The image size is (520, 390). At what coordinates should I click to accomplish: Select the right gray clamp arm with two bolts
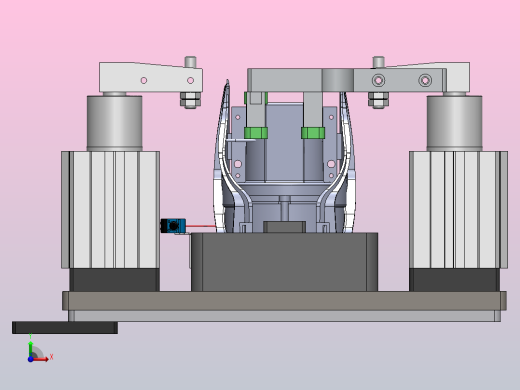coord(347,80)
